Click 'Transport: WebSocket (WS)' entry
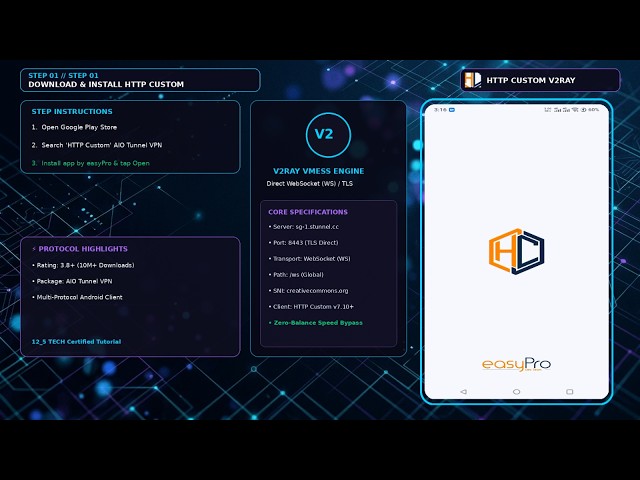The image size is (640, 480). [309, 258]
